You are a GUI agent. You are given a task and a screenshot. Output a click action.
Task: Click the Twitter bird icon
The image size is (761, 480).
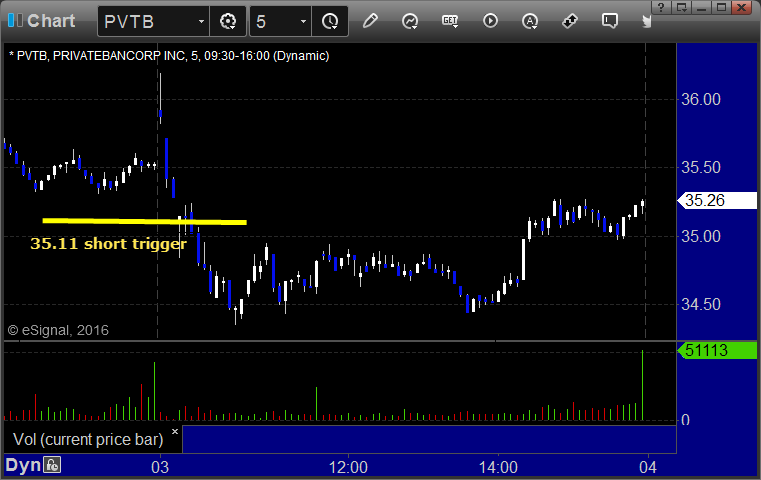pyautogui.click(x=646, y=21)
